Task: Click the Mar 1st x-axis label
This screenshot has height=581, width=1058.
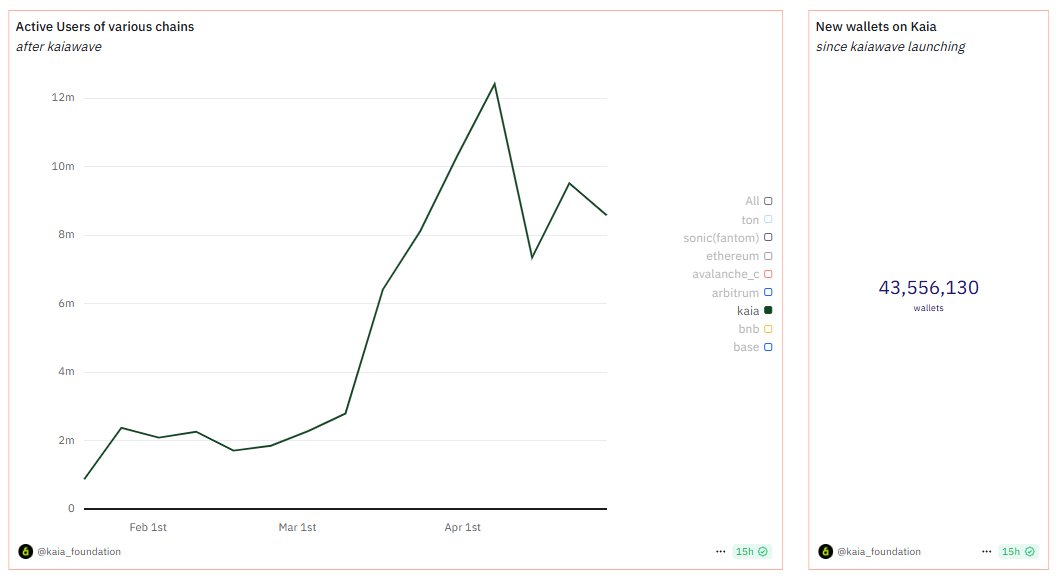Action: [297, 527]
